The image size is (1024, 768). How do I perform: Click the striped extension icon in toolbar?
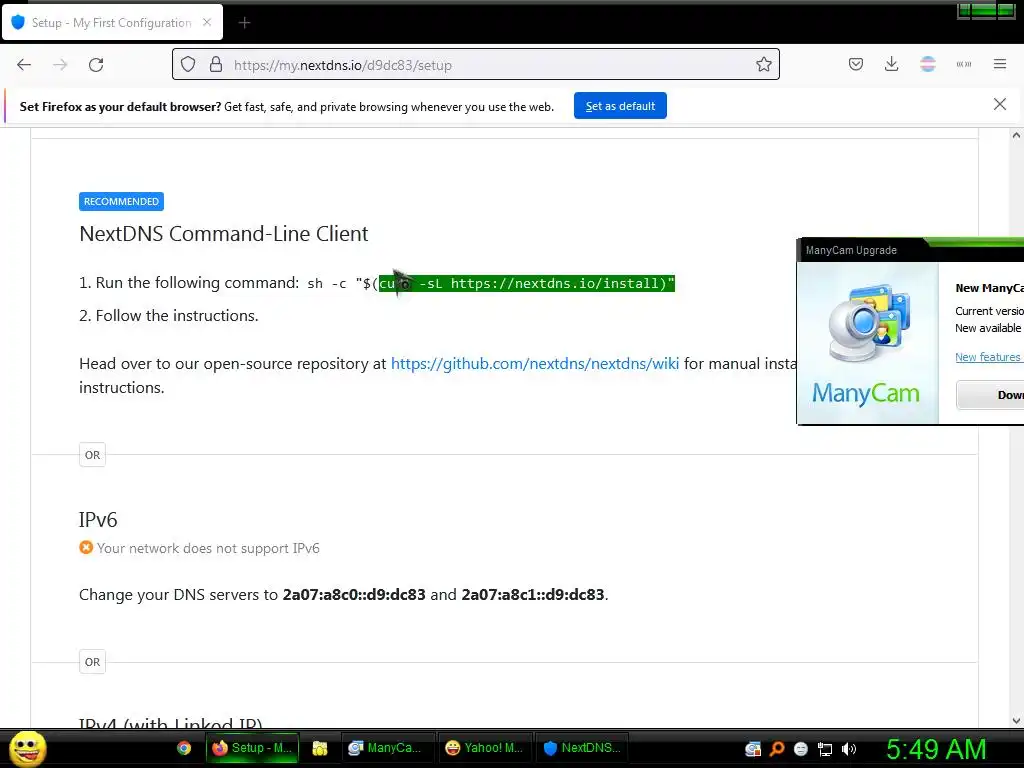point(928,64)
